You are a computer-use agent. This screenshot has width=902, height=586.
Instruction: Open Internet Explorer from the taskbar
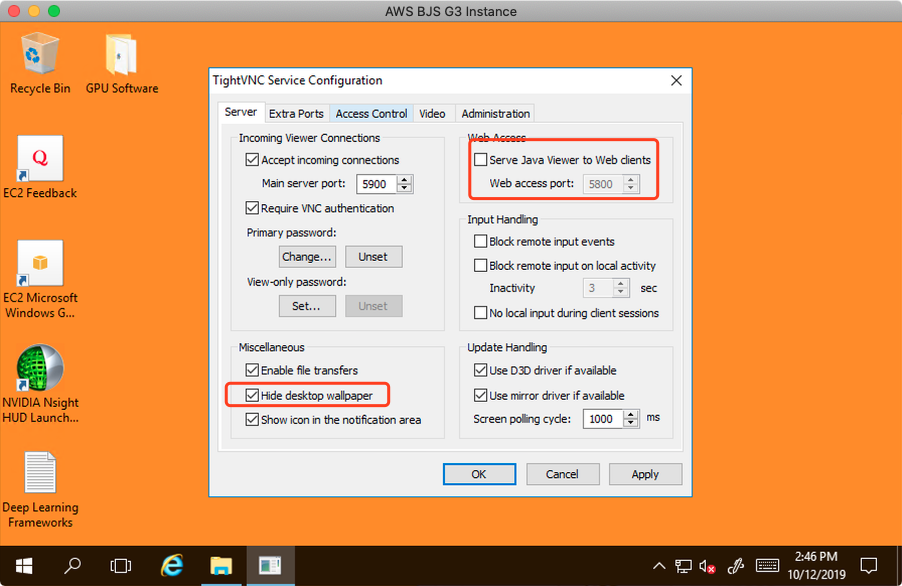172,565
